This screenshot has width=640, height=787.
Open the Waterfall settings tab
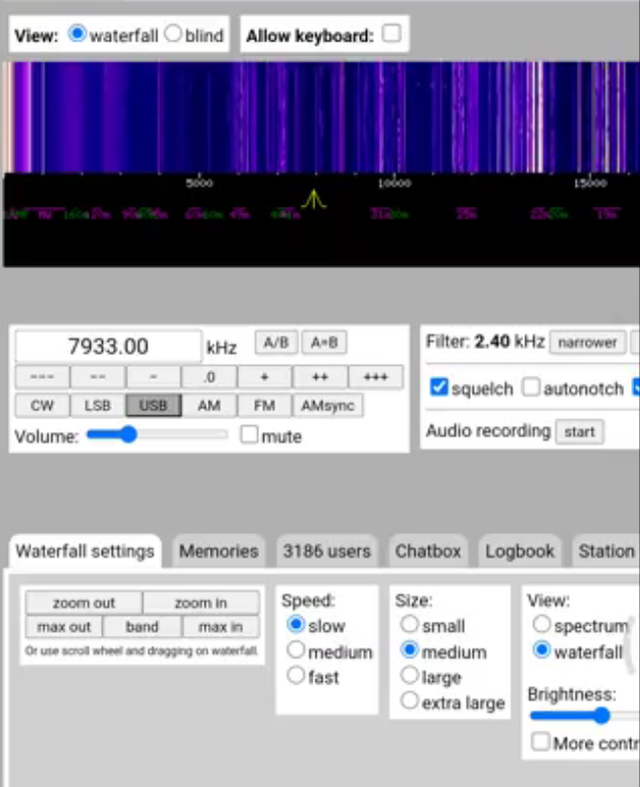tap(85, 551)
